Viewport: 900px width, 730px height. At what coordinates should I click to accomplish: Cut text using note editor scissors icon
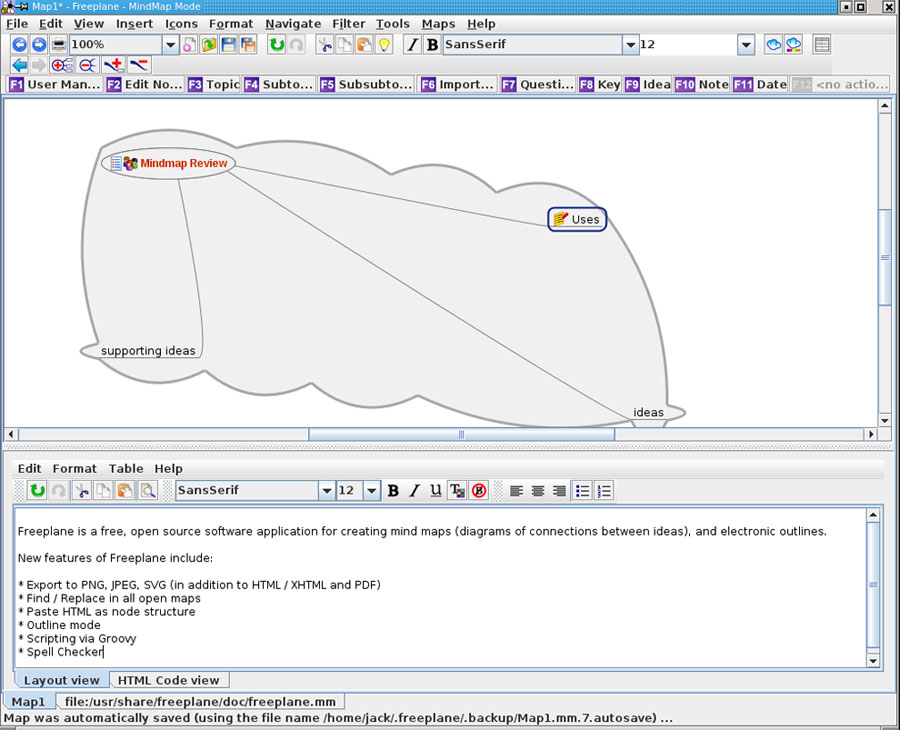click(x=82, y=490)
